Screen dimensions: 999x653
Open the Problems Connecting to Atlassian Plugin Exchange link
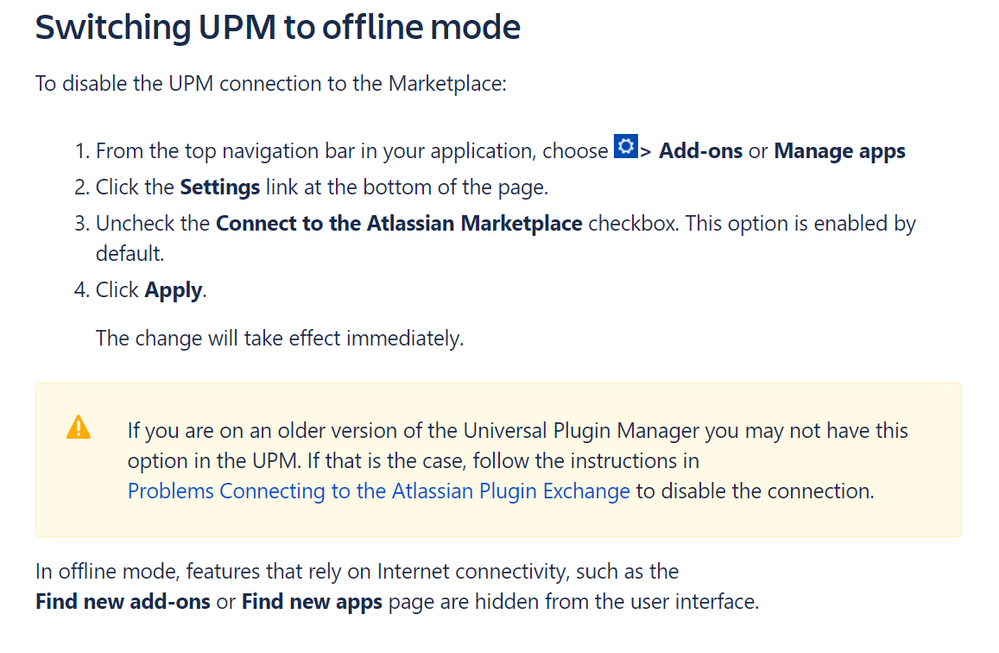[x=378, y=491]
